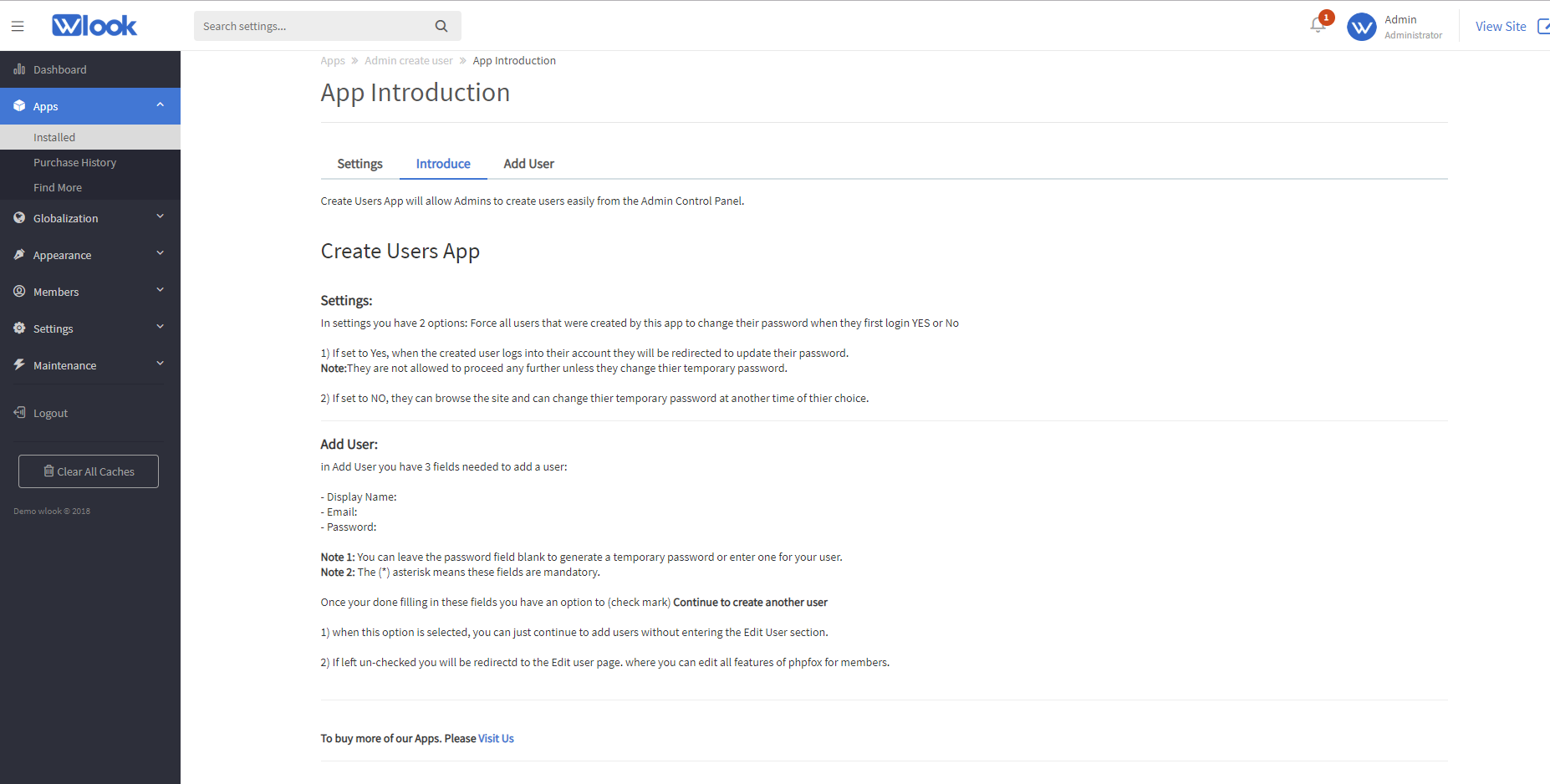Click the Create Users App heading
Screen dimensions: 1550x784
[x=400, y=252]
